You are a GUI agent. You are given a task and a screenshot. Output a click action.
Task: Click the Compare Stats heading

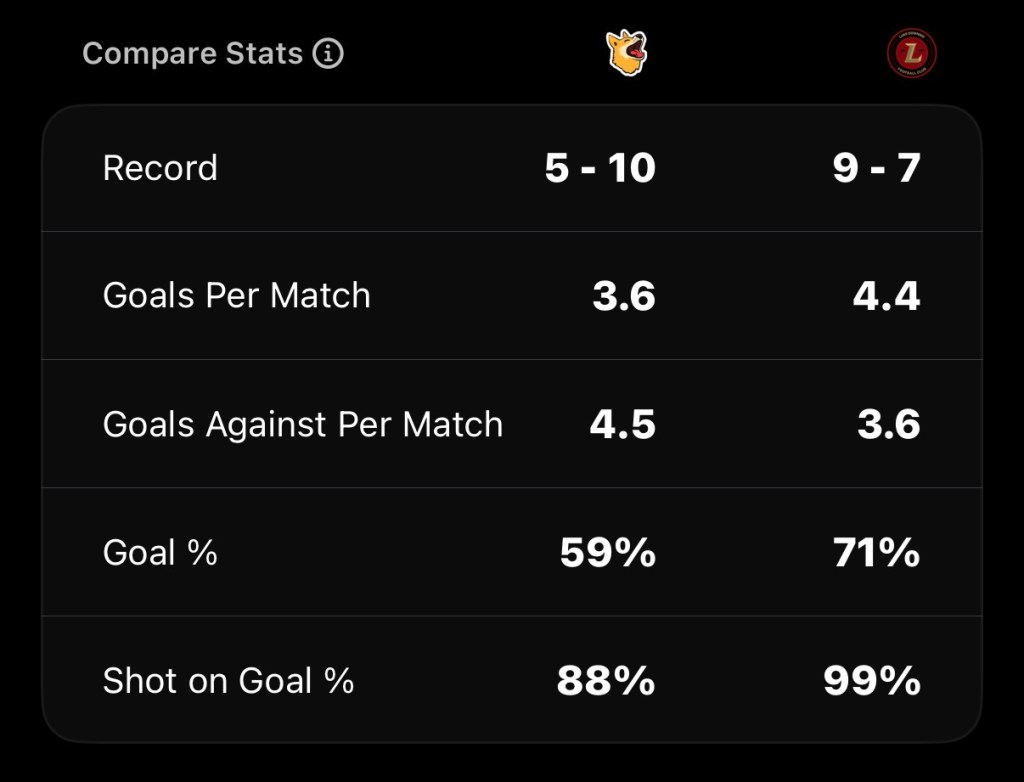pos(192,53)
